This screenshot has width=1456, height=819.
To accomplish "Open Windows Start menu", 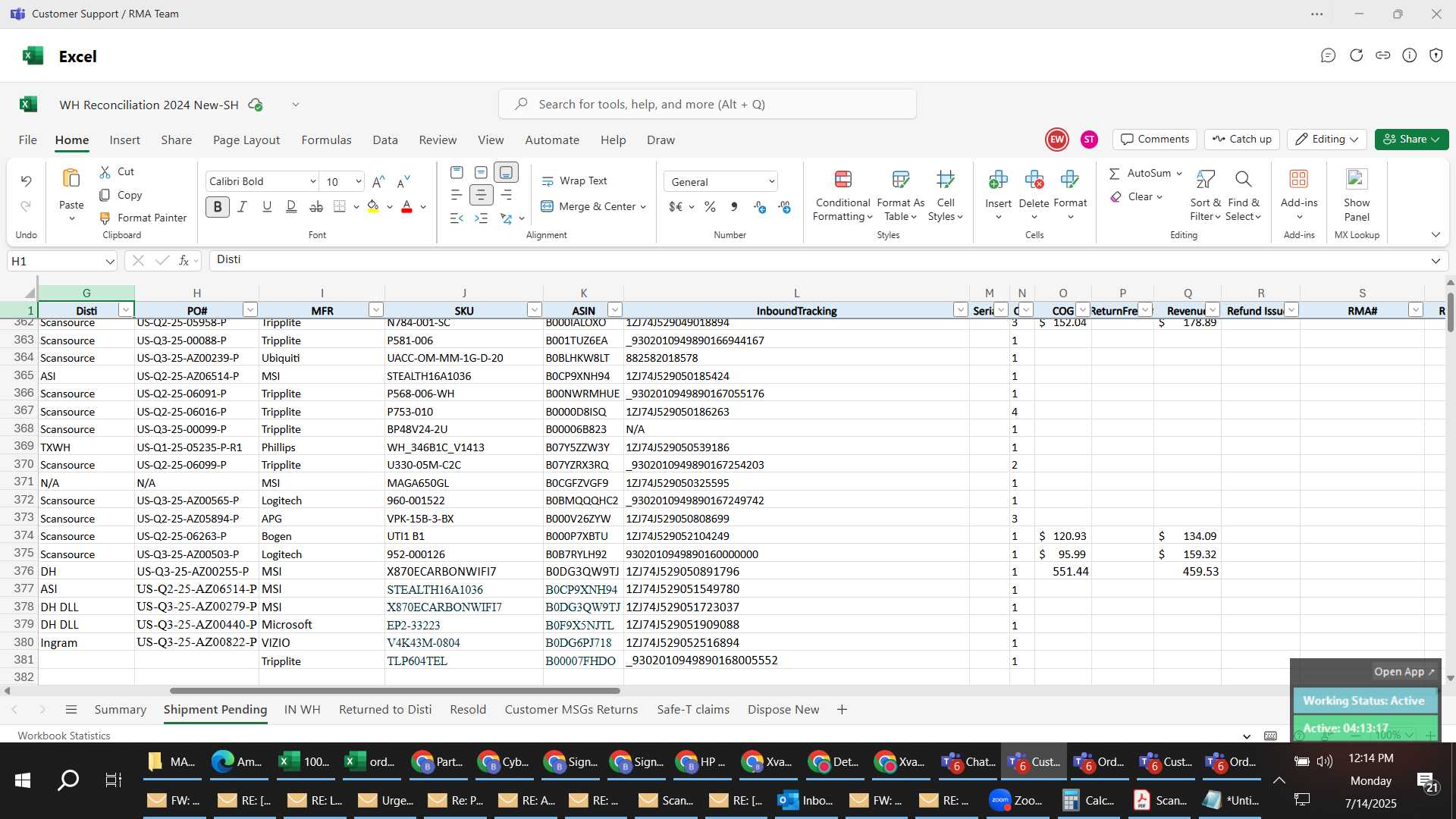I will [x=23, y=780].
